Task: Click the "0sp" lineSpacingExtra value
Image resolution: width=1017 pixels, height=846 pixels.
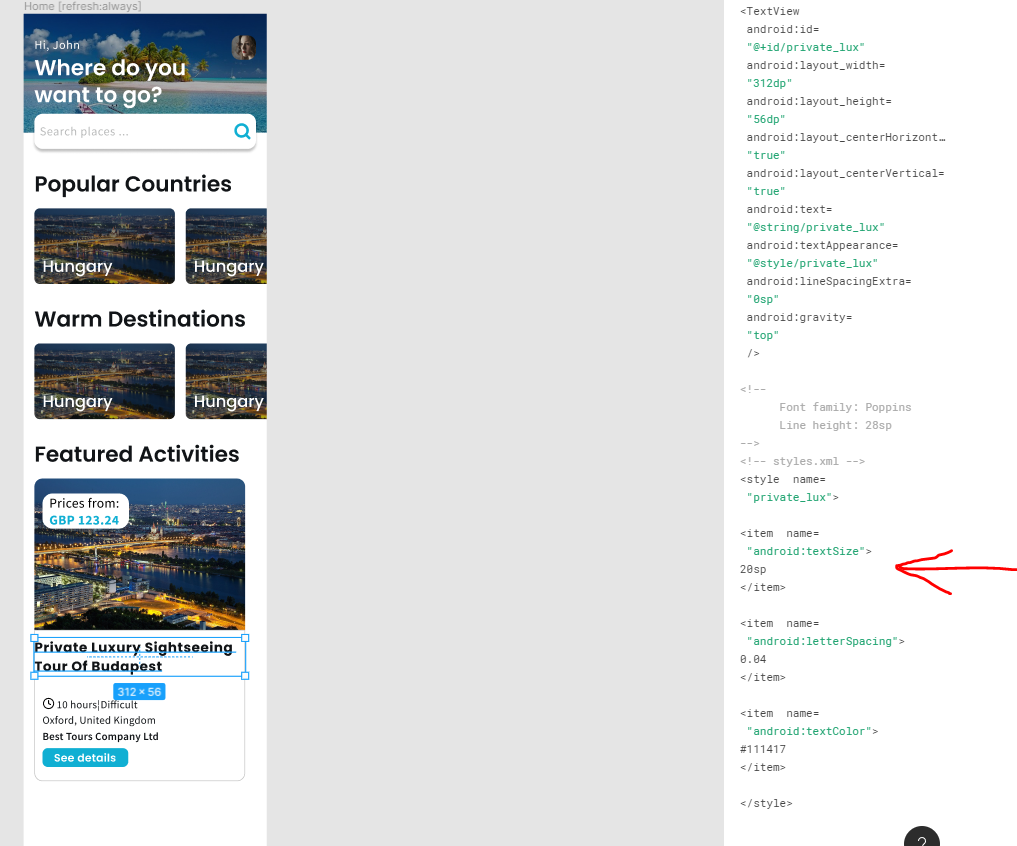Action: 763,299
